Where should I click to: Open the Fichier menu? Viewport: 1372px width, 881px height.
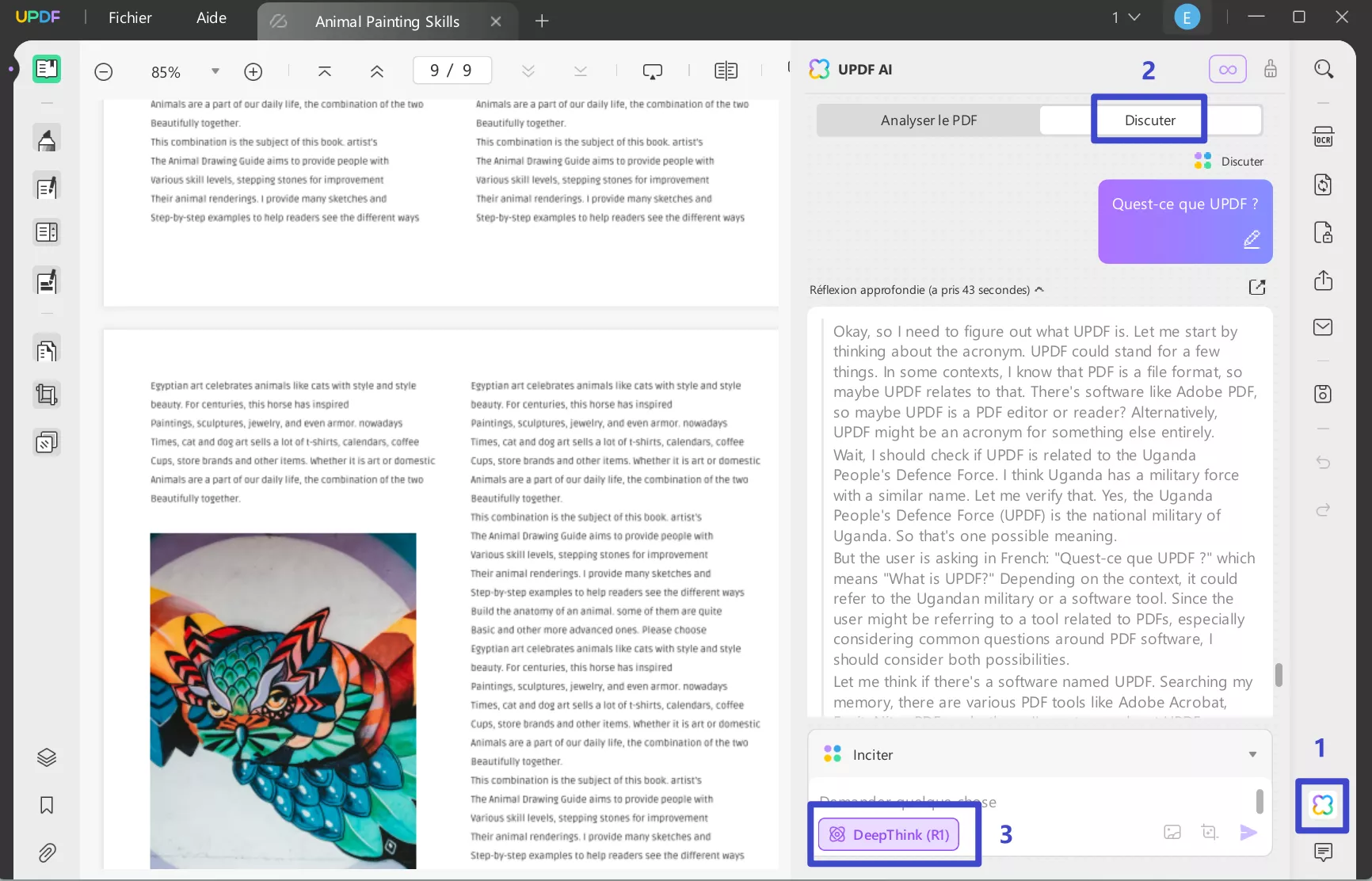coord(129,17)
